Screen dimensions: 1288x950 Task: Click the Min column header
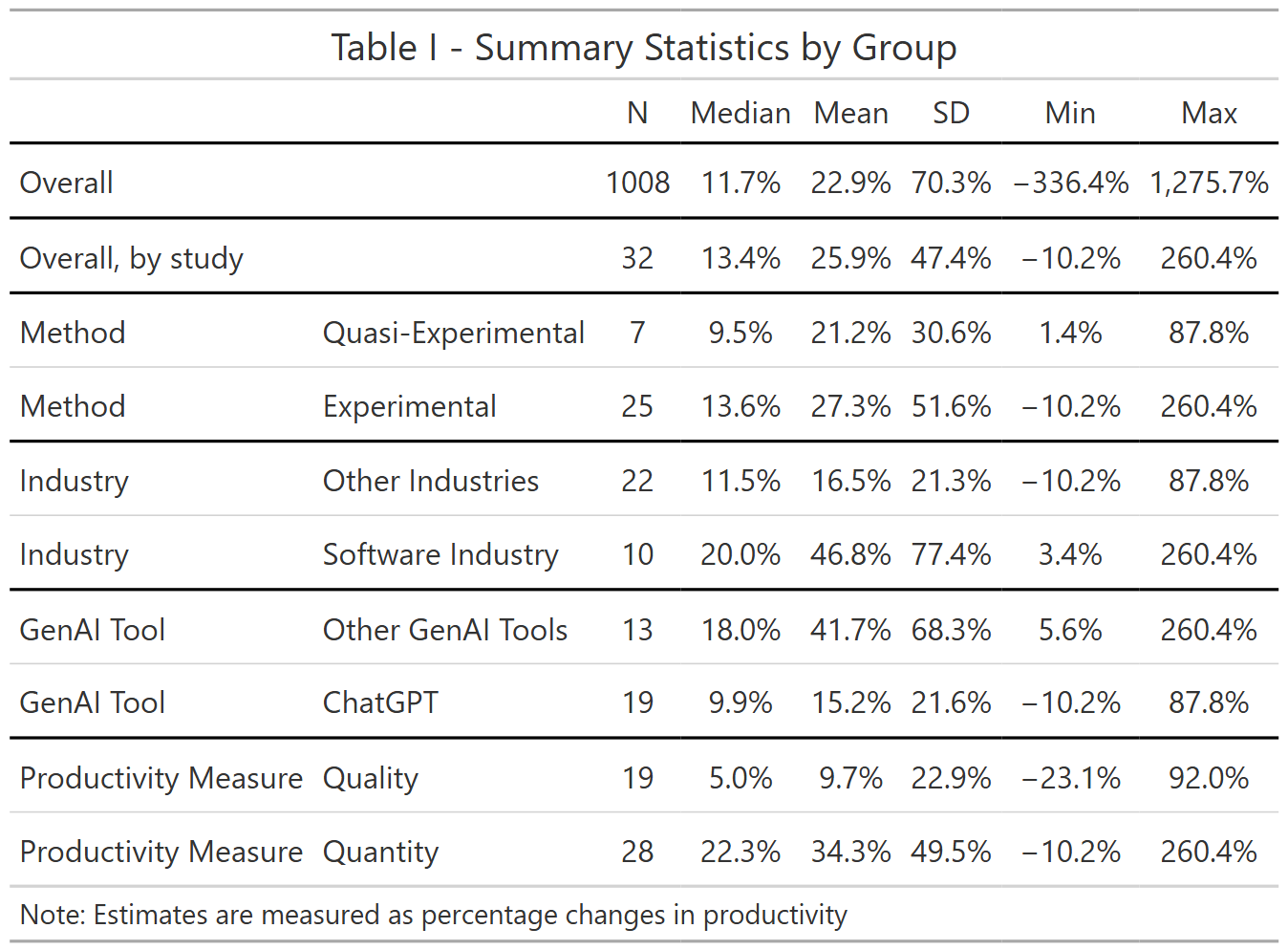[1070, 113]
